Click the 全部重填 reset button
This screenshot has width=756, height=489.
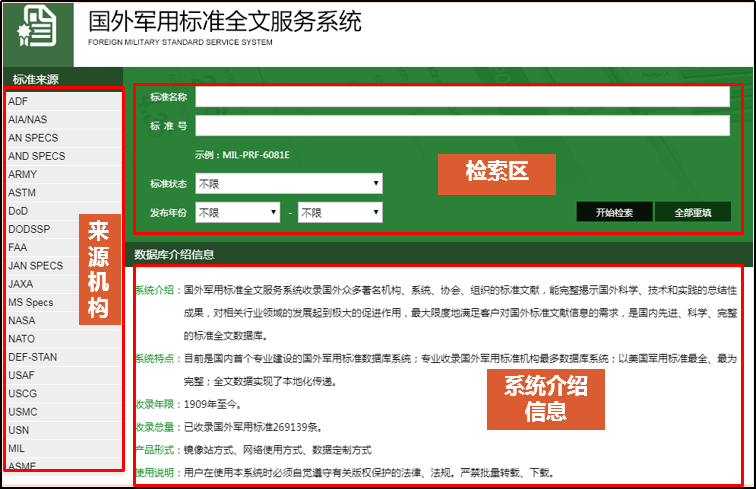[x=693, y=212]
